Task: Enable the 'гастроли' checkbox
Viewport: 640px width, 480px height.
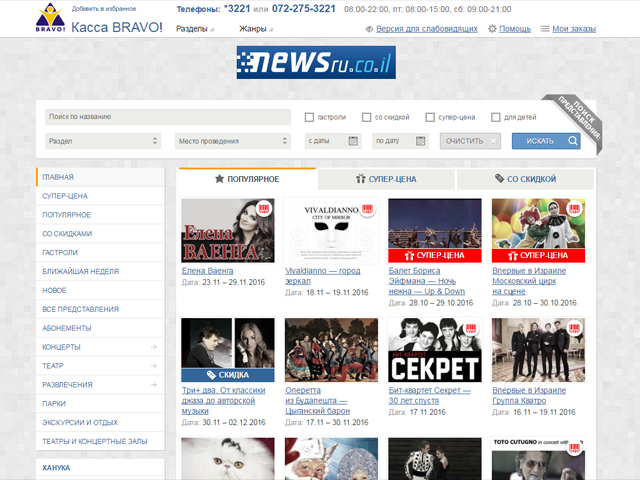Action: point(309,117)
